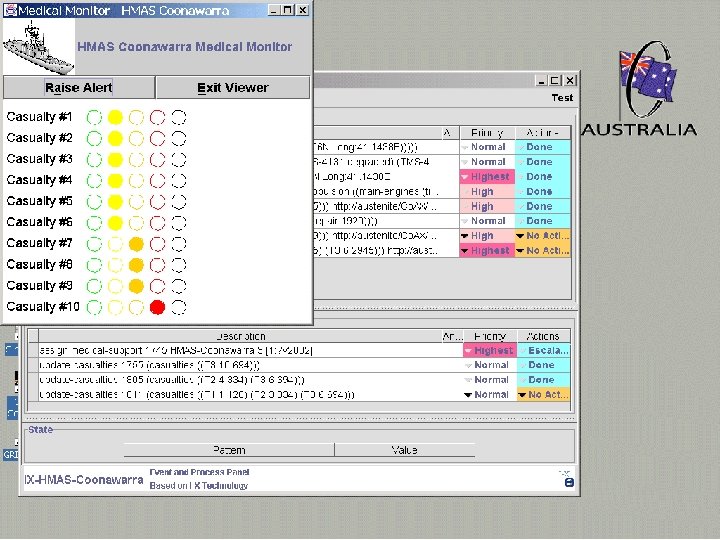Image resolution: width=720 pixels, height=540 pixels.
Task: Open Highest priority dropdown for assign medical-support row
Action: coord(490,350)
